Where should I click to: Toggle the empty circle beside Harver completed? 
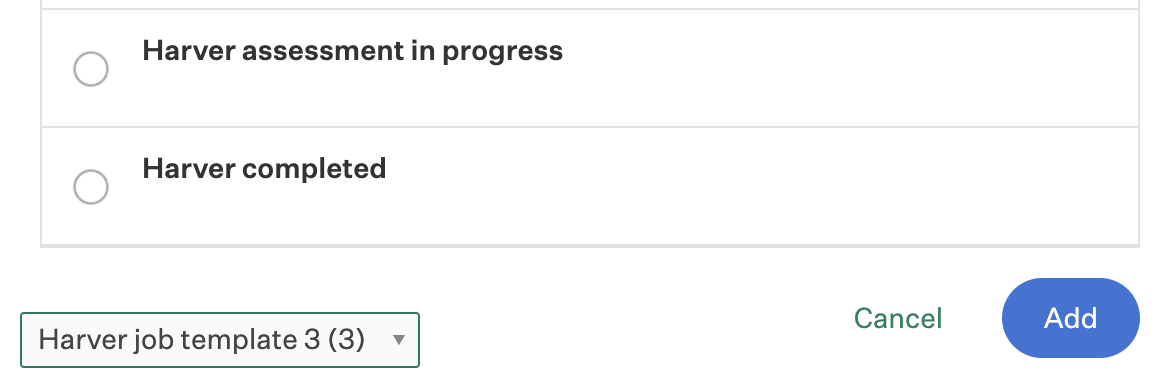click(91, 186)
